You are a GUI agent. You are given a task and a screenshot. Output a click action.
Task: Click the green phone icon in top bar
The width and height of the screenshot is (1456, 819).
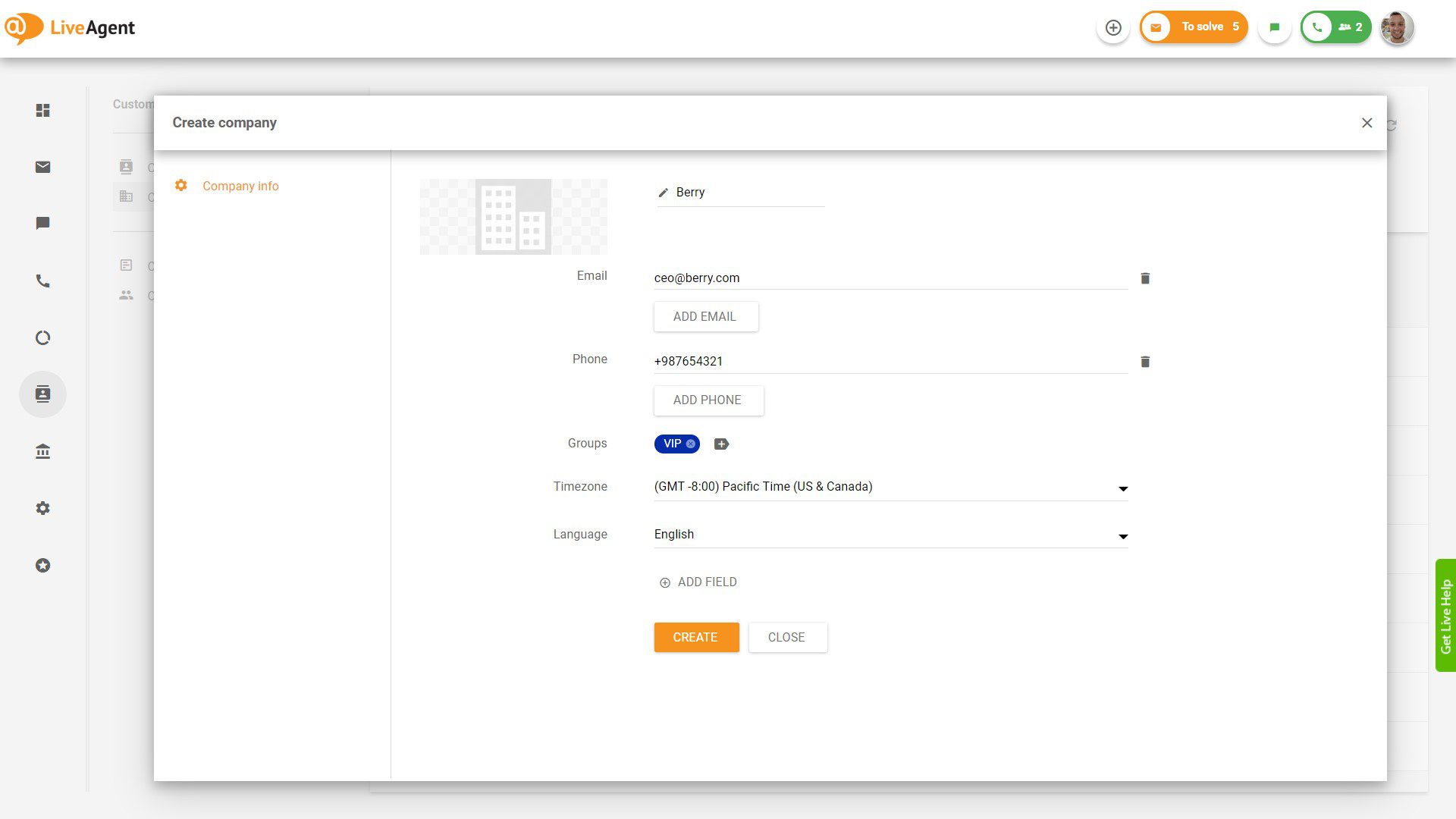[1317, 27]
